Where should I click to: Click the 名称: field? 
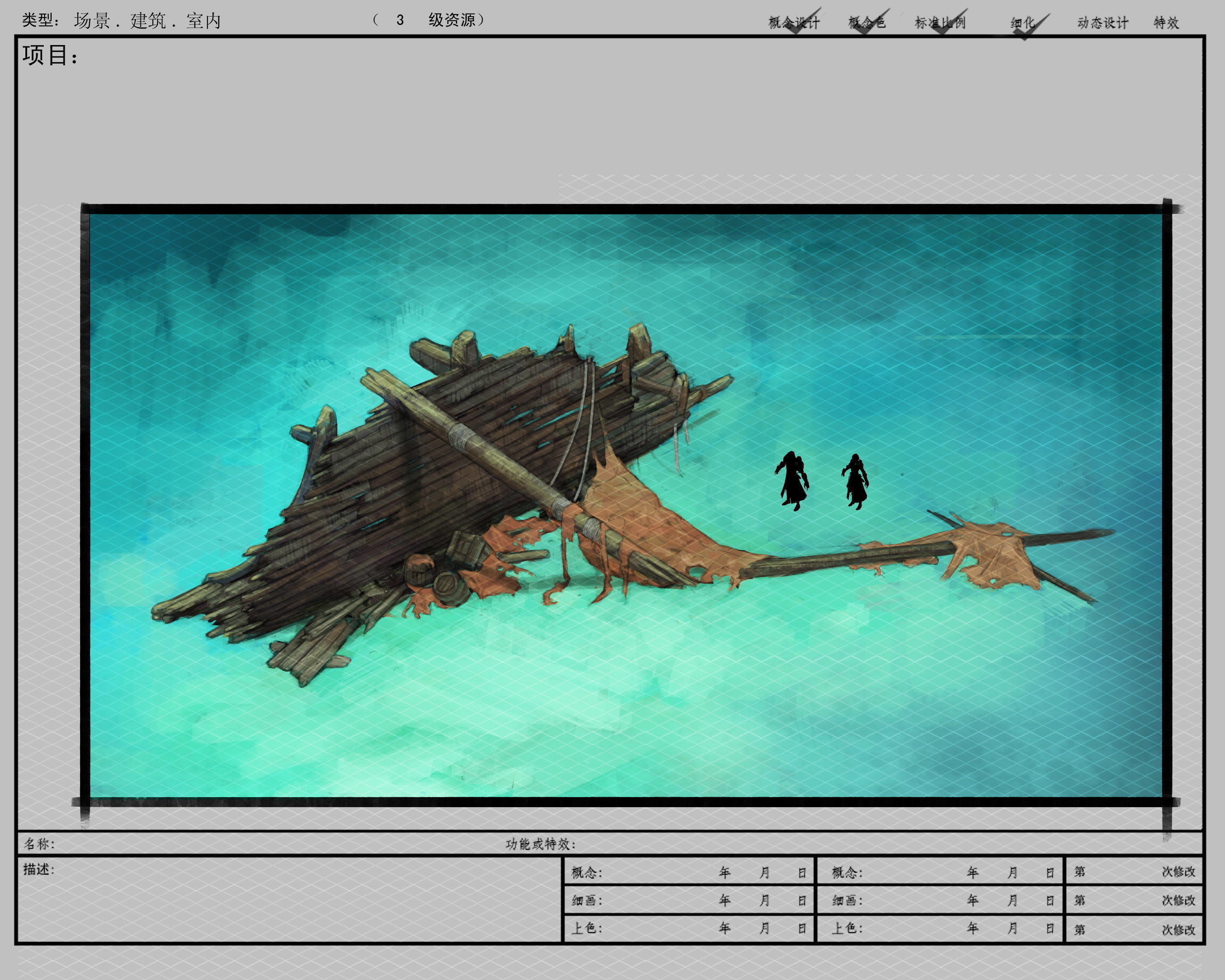pyautogui.click(x=261, y=843)
